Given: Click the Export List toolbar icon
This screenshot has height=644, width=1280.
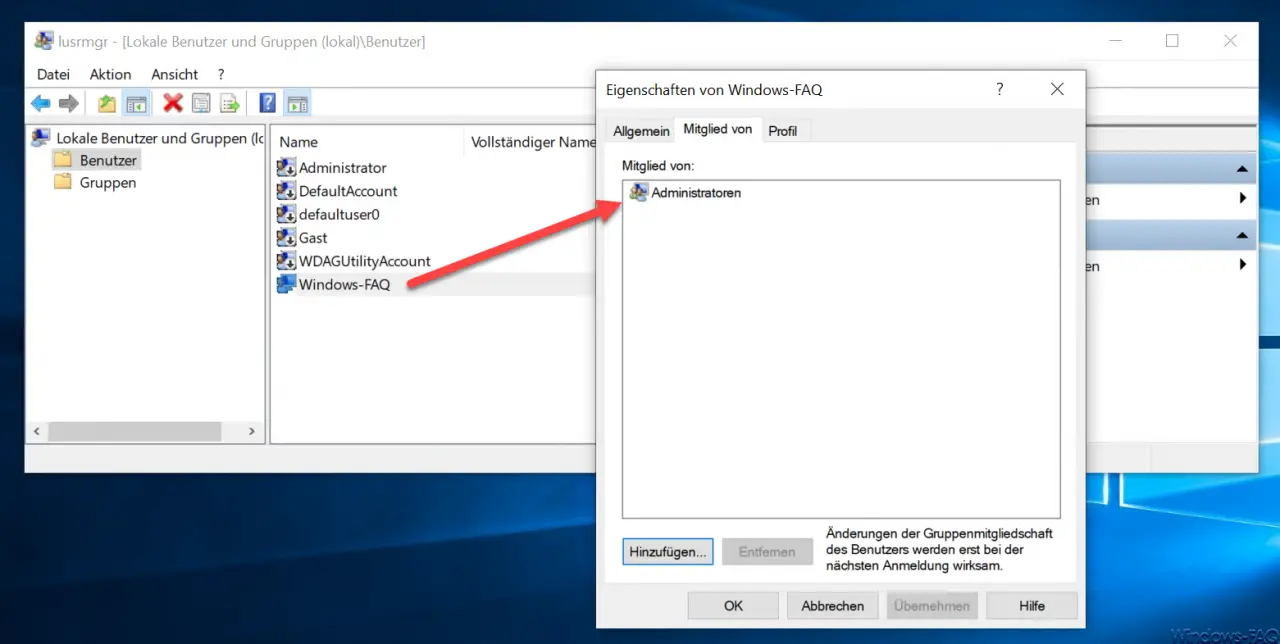Looking at the screenshot, I should (230, 103).
